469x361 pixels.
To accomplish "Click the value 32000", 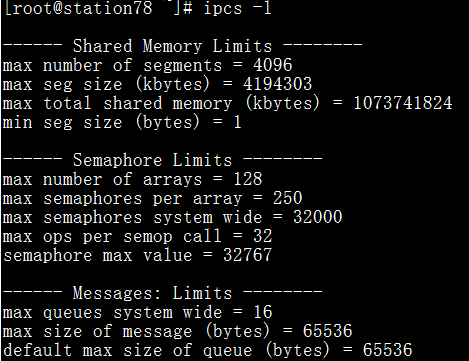I will click(318, 217).
